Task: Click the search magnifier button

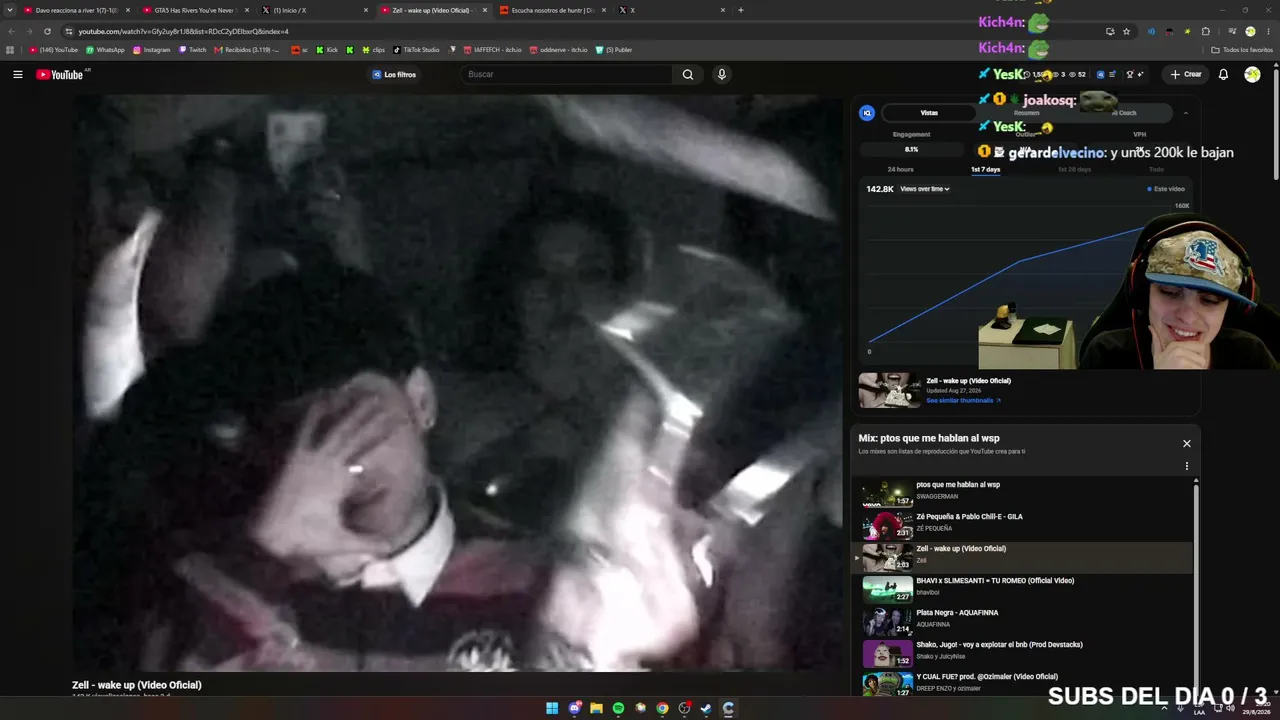Action: pos(688,74)
